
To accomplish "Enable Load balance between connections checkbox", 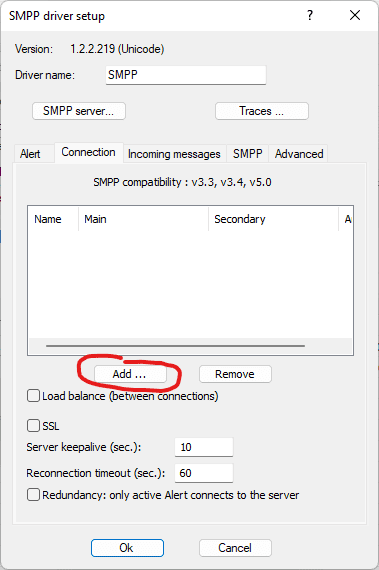I will coord(33,396).
